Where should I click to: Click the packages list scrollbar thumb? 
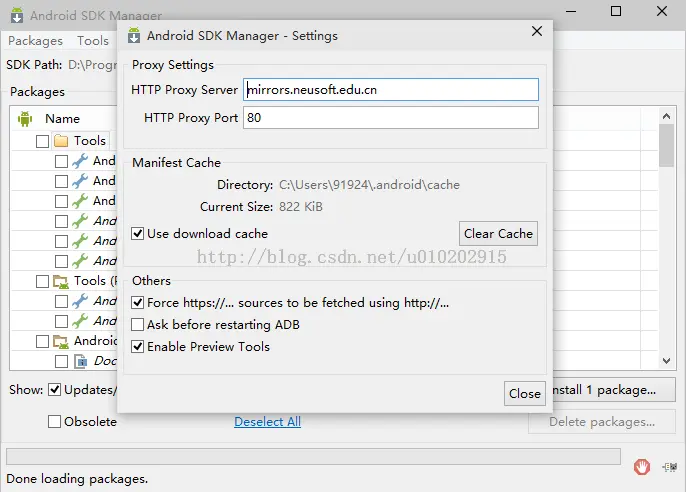(666, 146)
